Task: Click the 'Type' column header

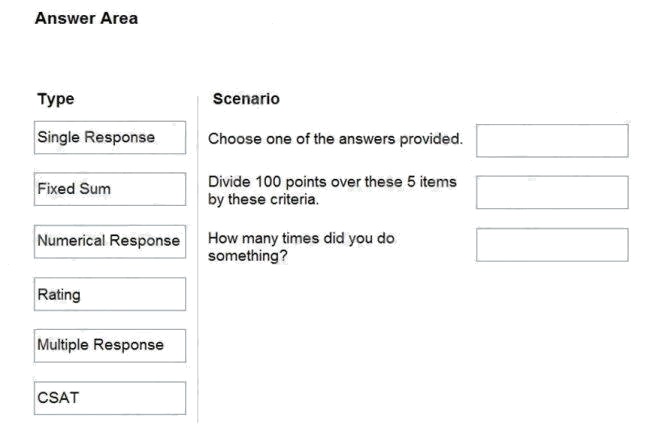Action: tap(55, 99)
